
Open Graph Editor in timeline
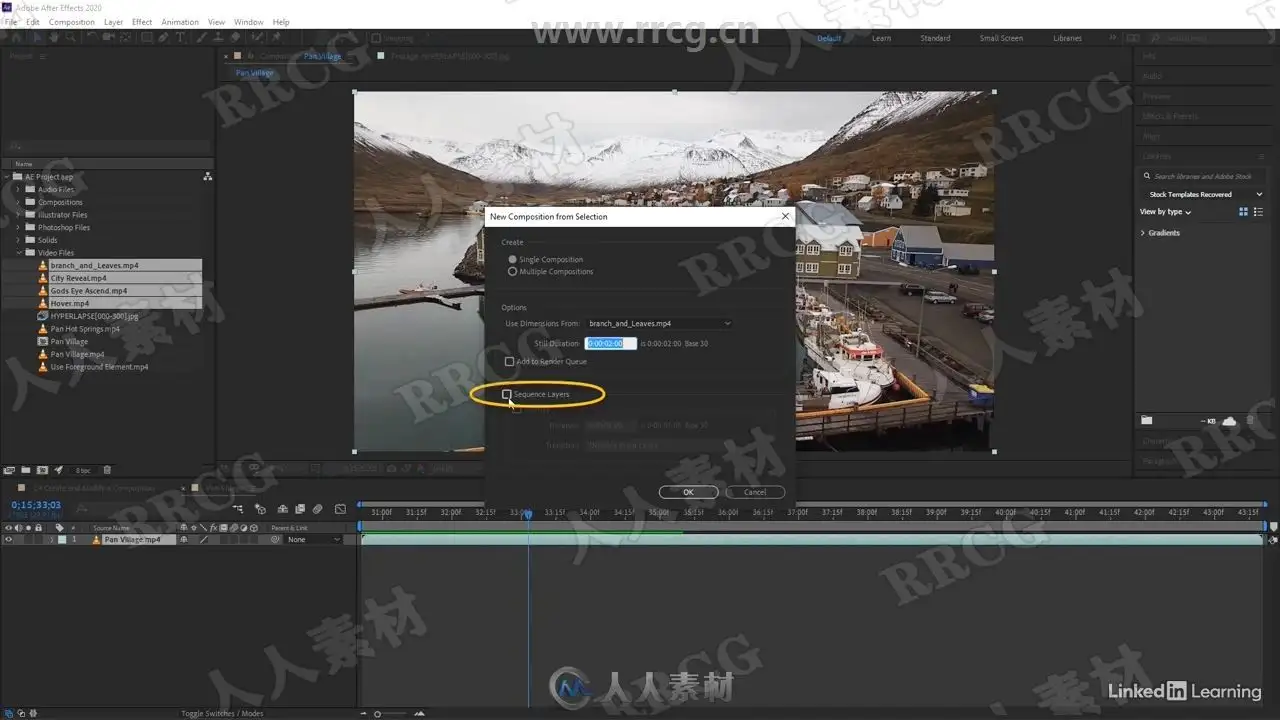(x=340, y=509)
